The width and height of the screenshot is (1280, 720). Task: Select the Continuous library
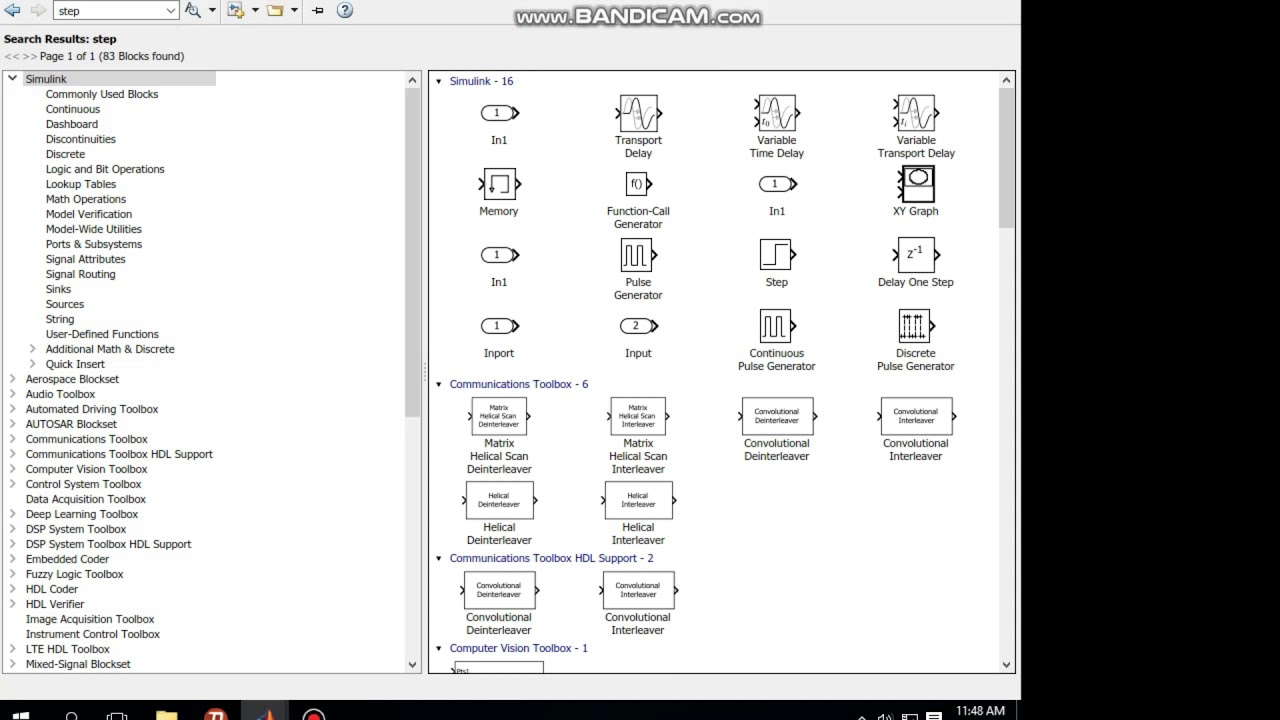click(73, 109)
